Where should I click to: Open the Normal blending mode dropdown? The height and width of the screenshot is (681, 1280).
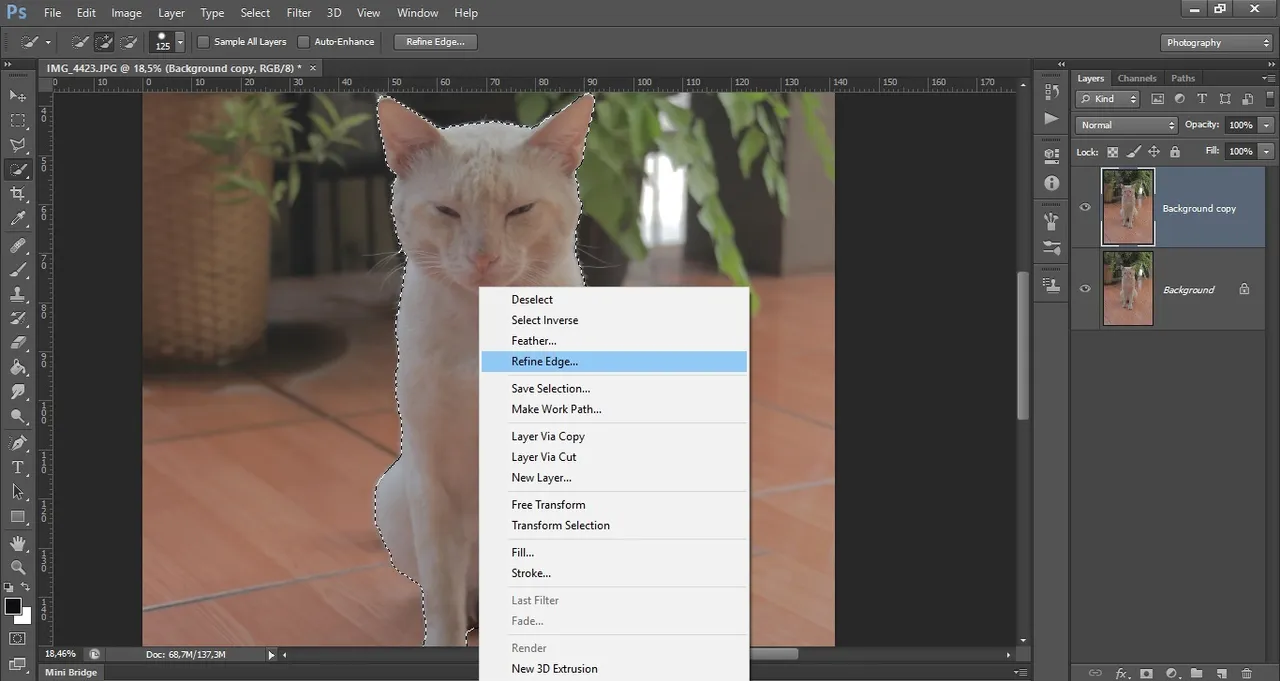(1127, 125)
